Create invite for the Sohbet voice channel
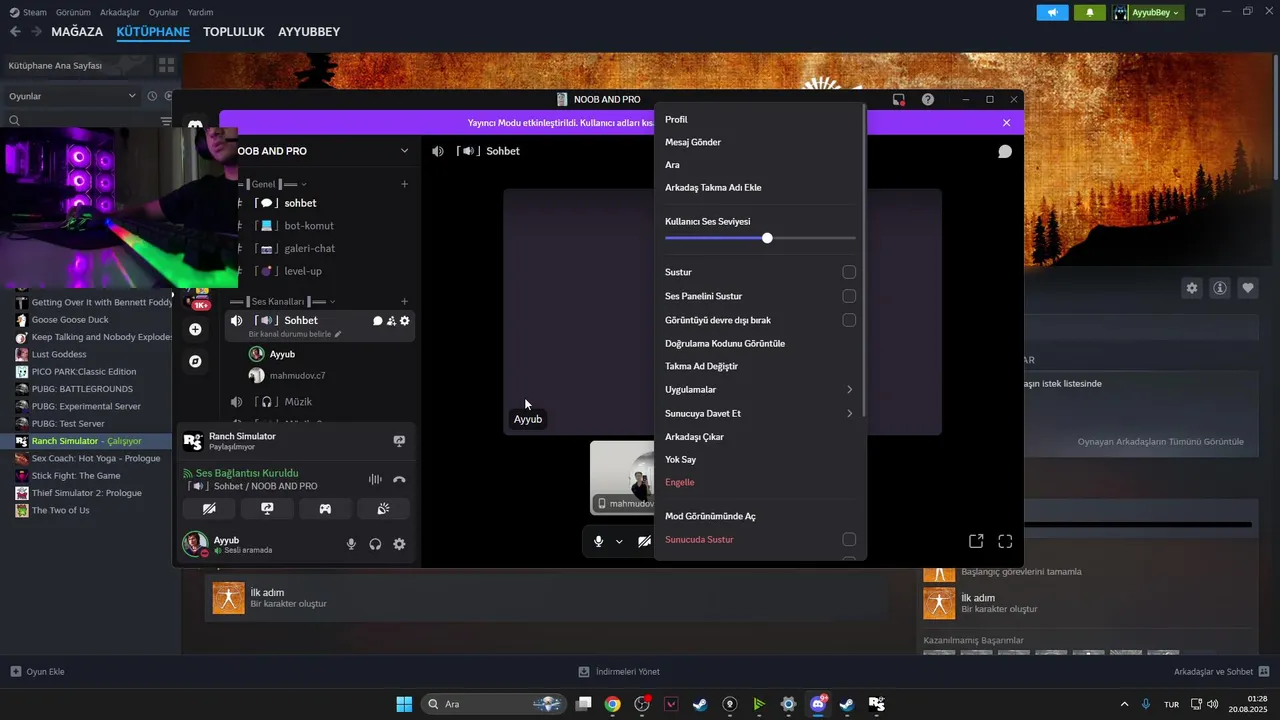 [x=391, y=321]
